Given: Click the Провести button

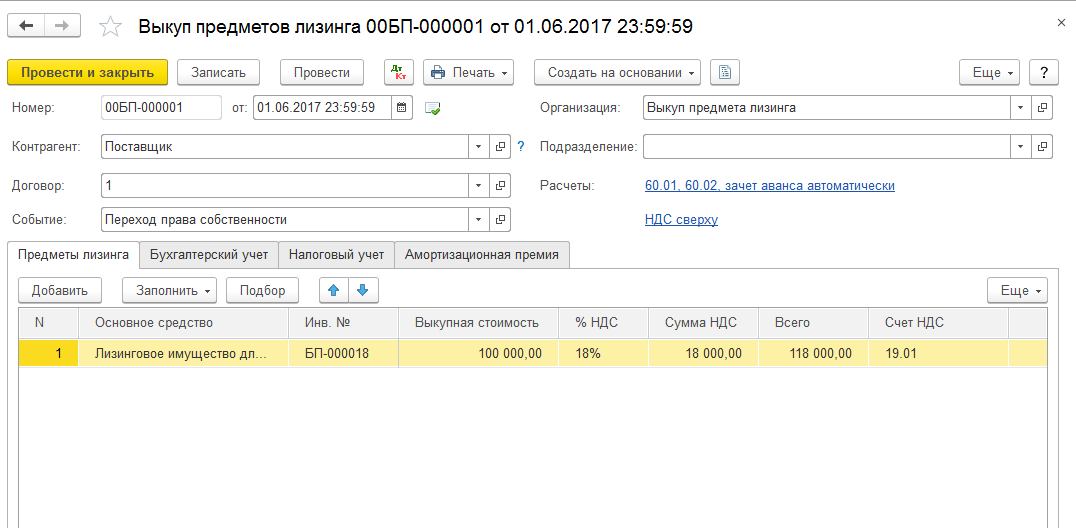Looking at the screenshot, I should click(x=322, y=72).
